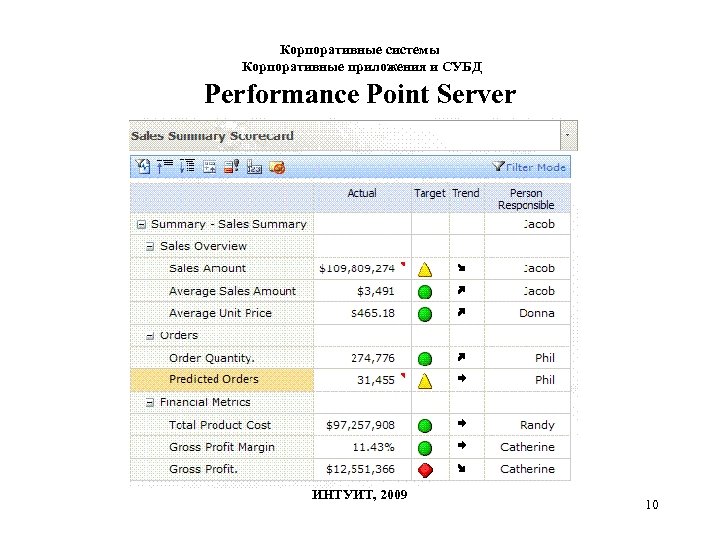This screenshot has height=540, width=720.
Task: Click the 274,776 actual value
Action: 373,358
